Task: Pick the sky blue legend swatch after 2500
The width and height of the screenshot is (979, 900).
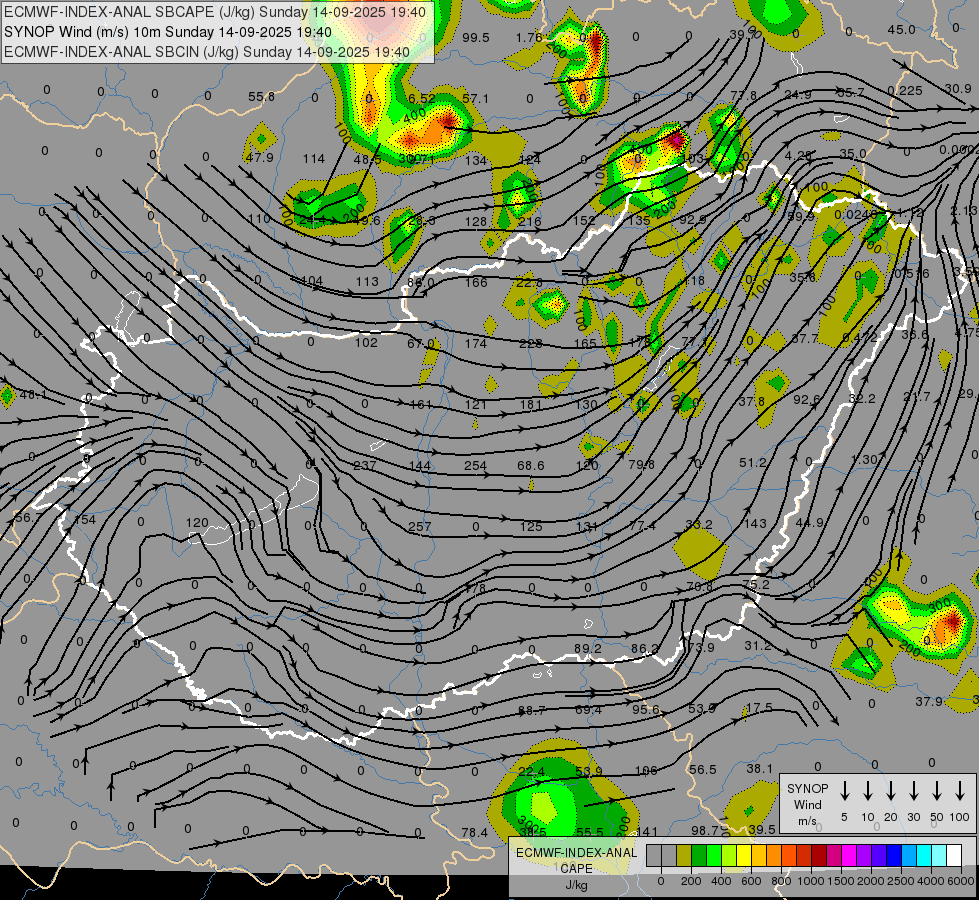Action: click(x=908, y=856)
